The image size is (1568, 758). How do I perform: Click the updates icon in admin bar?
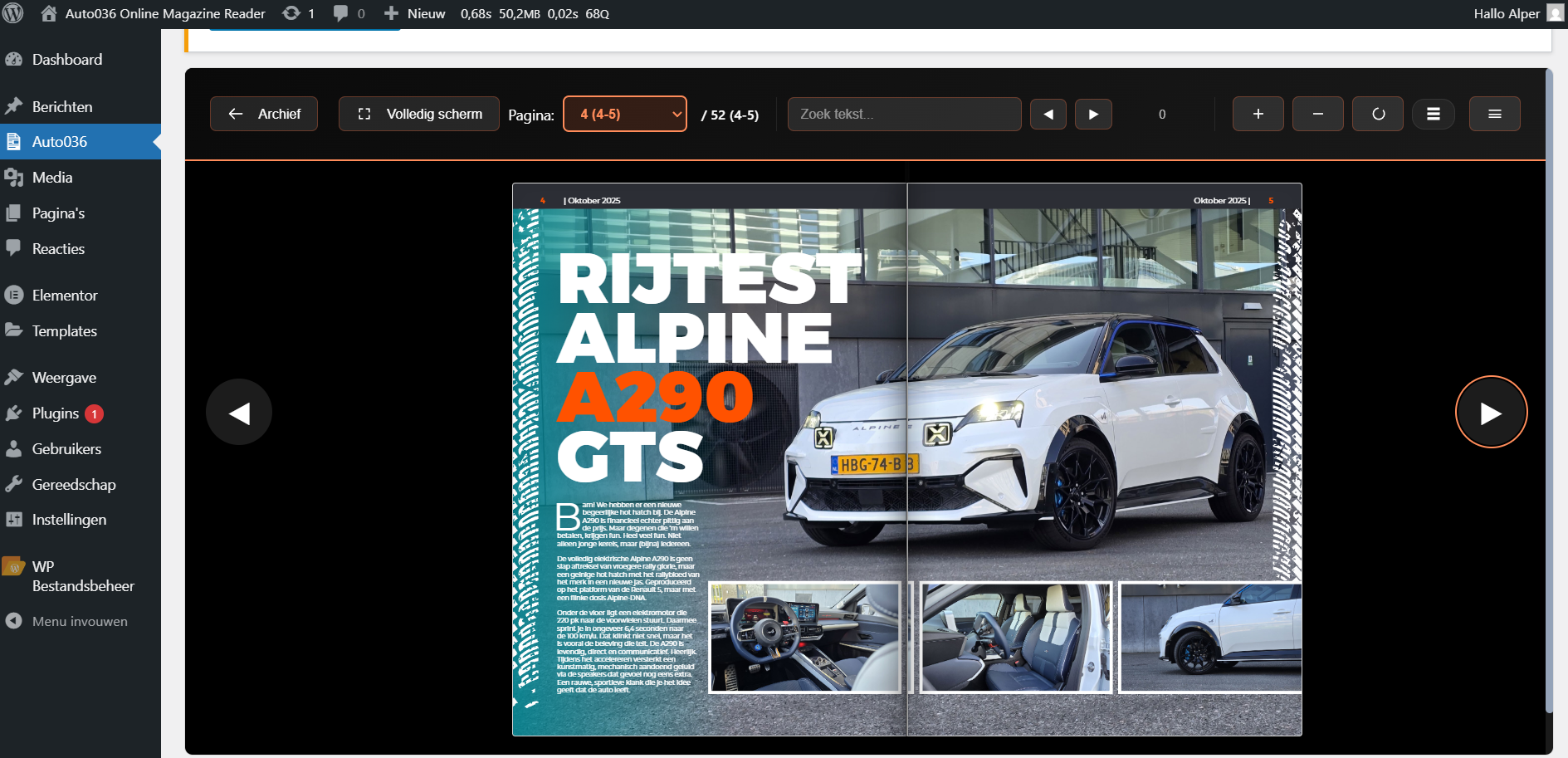pyautogui.click(x=297, y=13)
